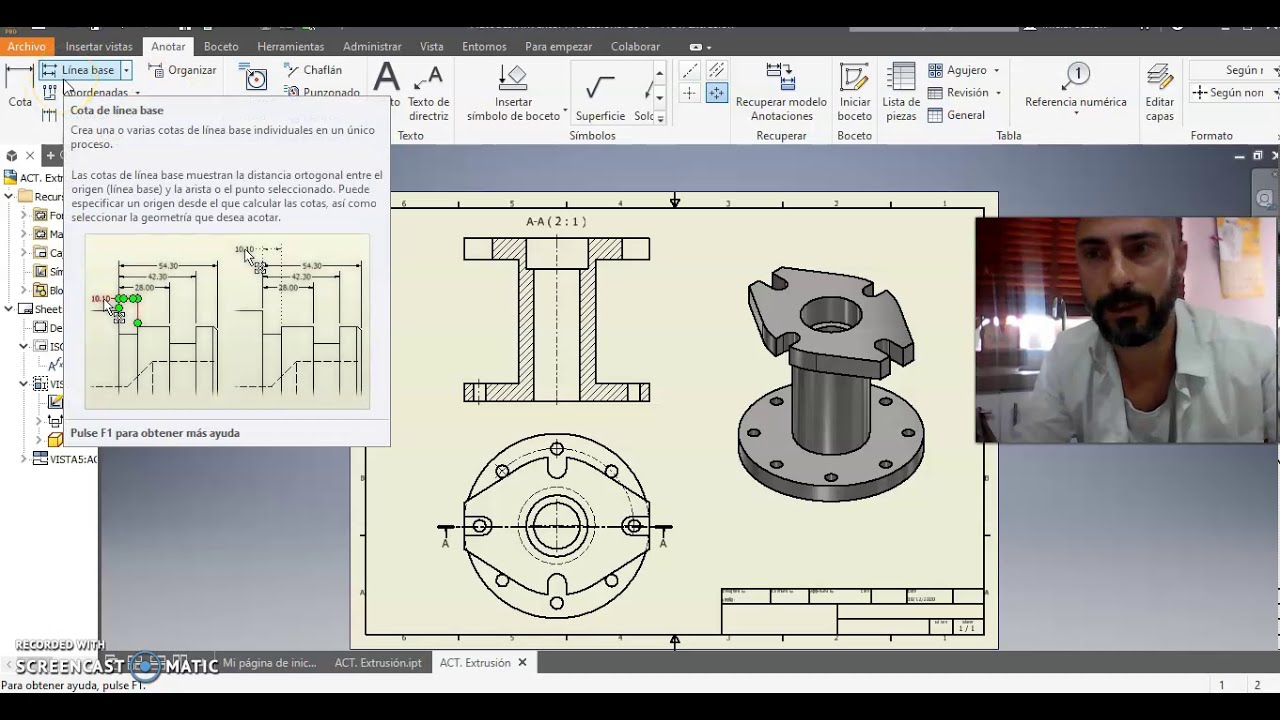Open the Línea base dropdown arrow

tap(126, 70)
